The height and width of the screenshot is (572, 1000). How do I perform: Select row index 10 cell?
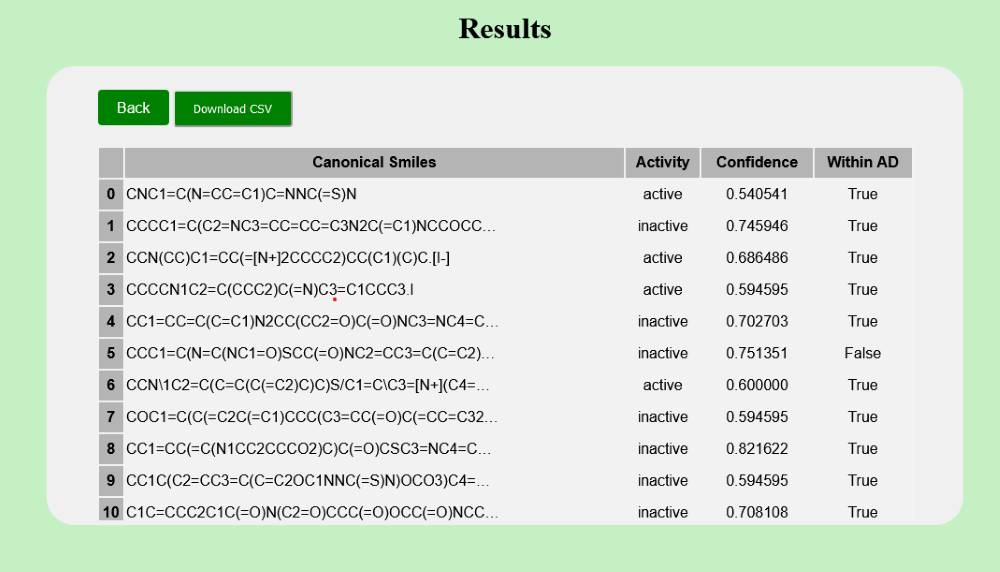tap(111, 511)
